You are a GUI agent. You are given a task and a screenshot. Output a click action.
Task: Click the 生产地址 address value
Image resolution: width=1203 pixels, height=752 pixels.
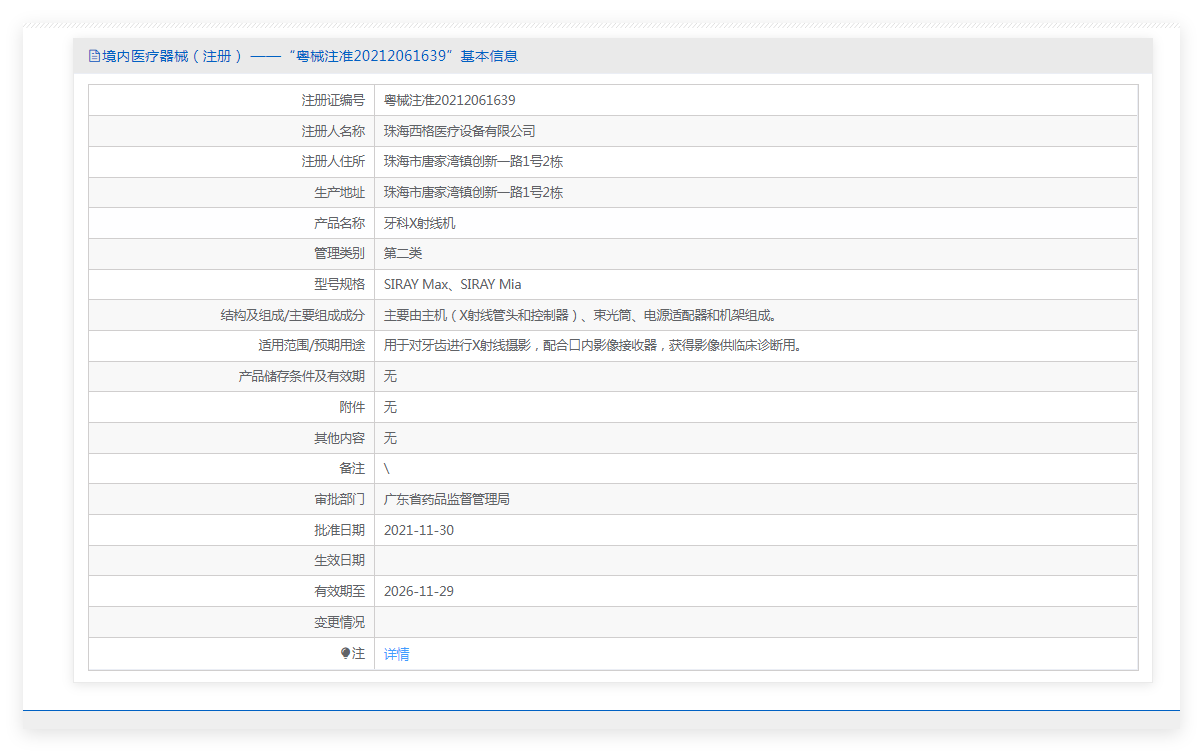coord(474,192)
